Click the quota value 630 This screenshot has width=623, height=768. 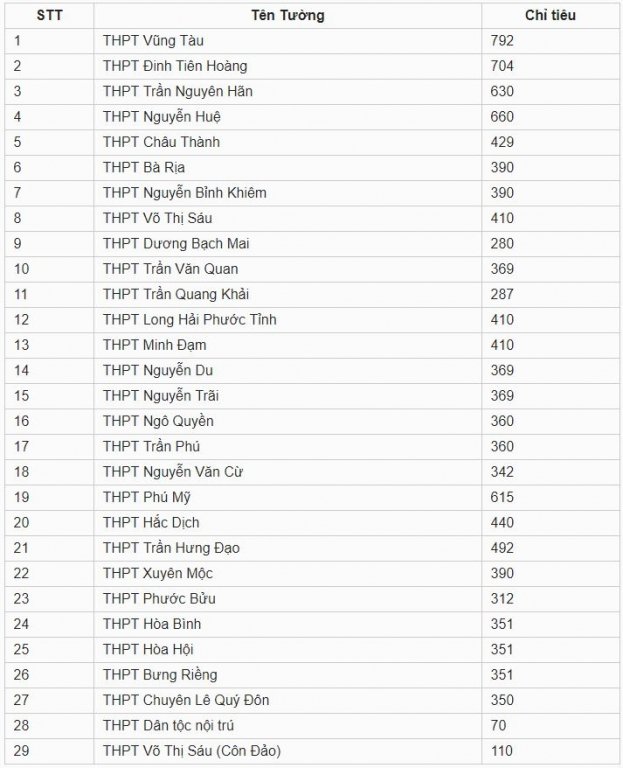(x=502, y=92)
